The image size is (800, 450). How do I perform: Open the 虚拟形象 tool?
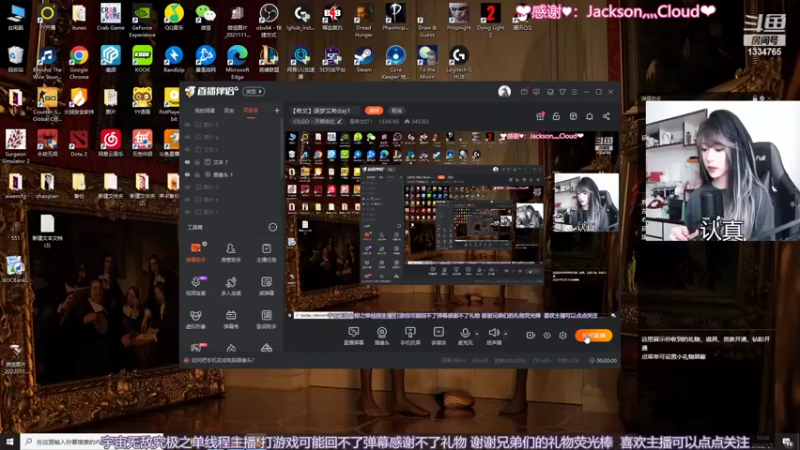196,319
